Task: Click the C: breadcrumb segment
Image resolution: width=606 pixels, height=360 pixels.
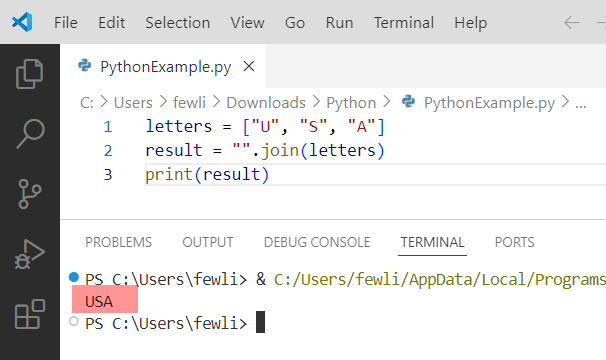Action: click(87, 102)
